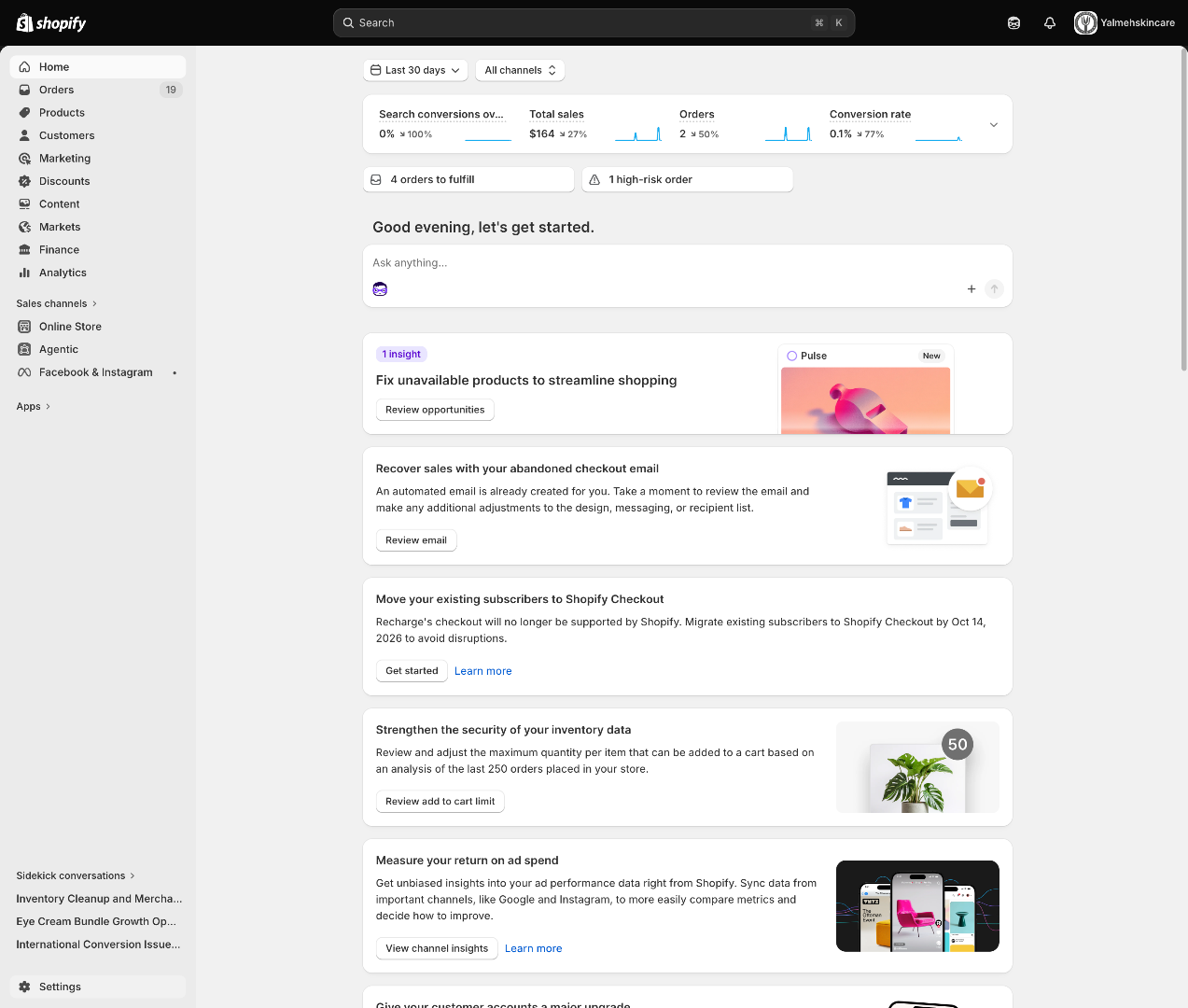Click the Orders metric in summary card
The height and width of the screenshot is (1008, 1188).
coord(746,124)
